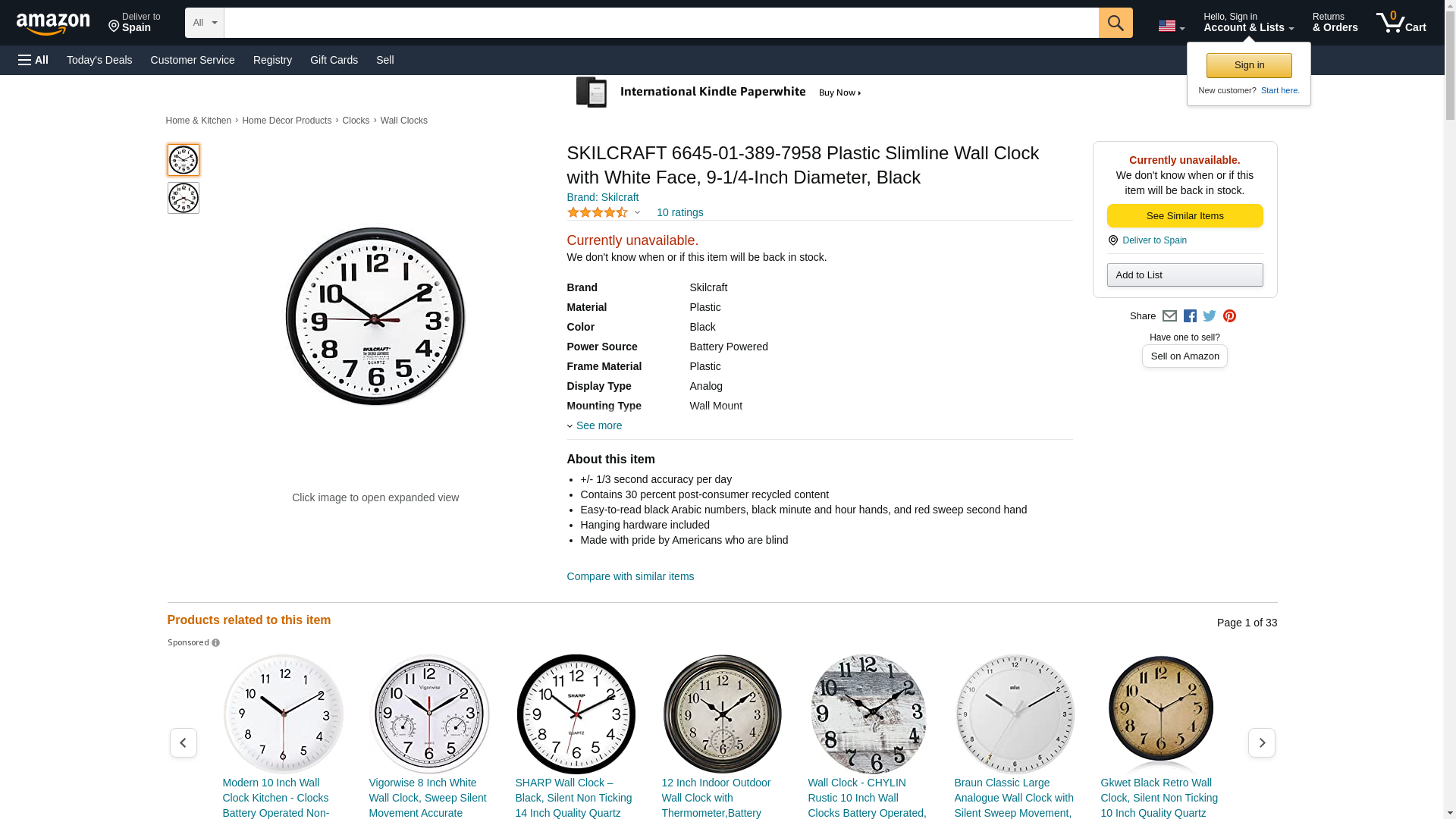Click into the Amazon search field

tap(661, 23)
